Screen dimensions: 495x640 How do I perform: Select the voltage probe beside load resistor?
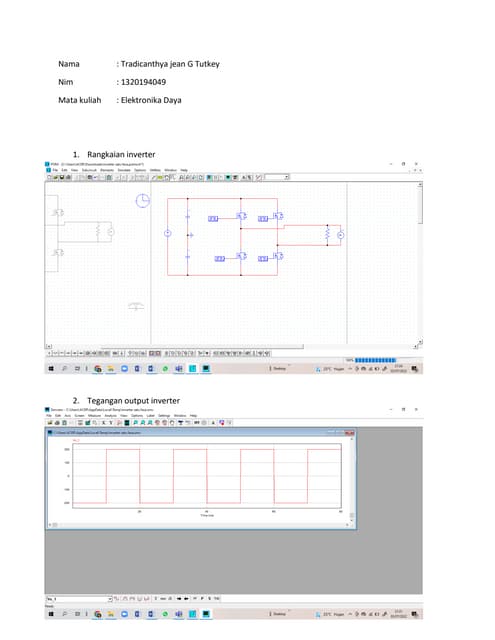340,235
